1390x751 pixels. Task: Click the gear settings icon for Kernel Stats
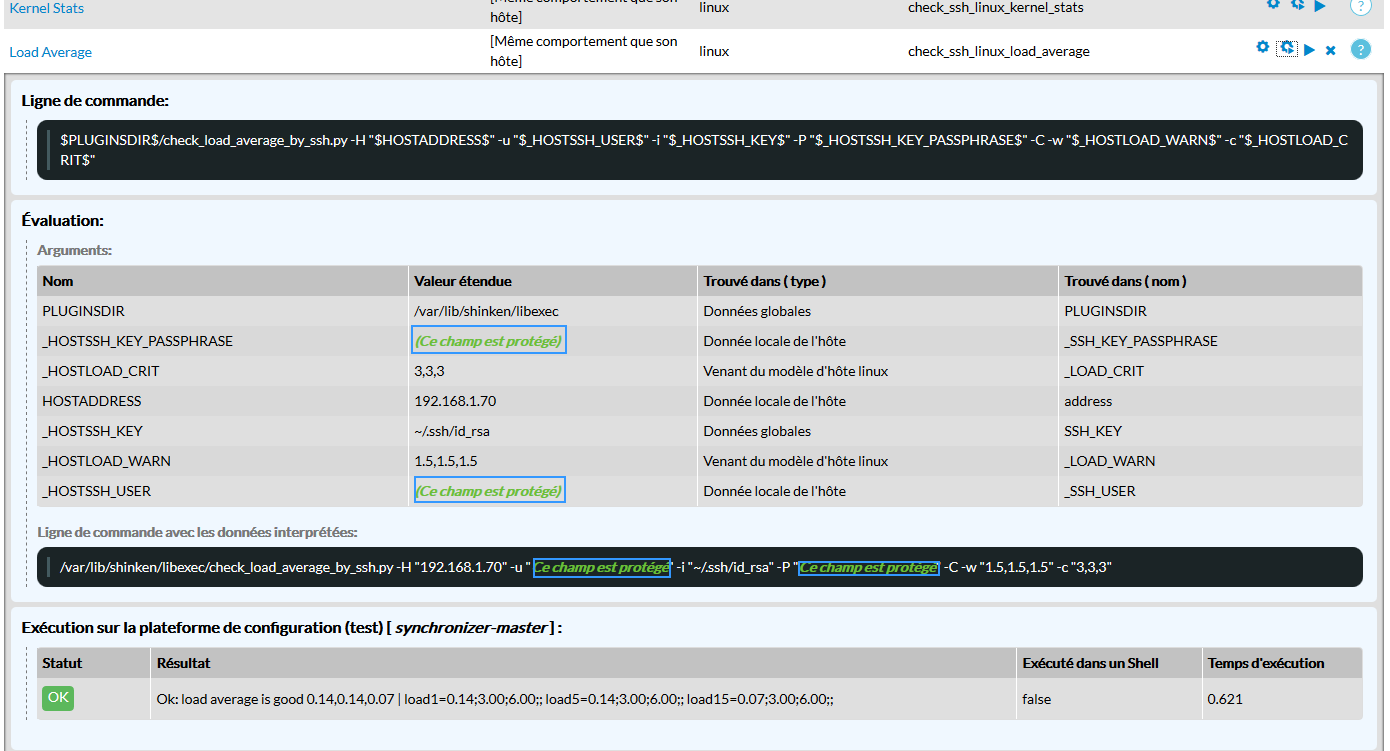1273,4
